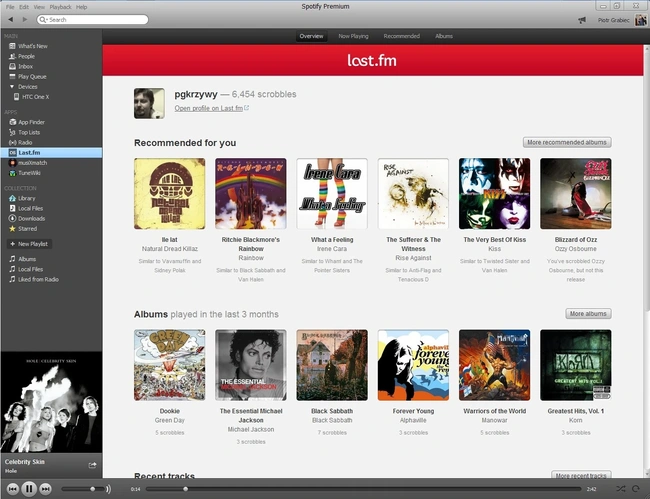The image size is (650, 499).
Task: Click the More recent tracks button
Action: tap(581, 475)
